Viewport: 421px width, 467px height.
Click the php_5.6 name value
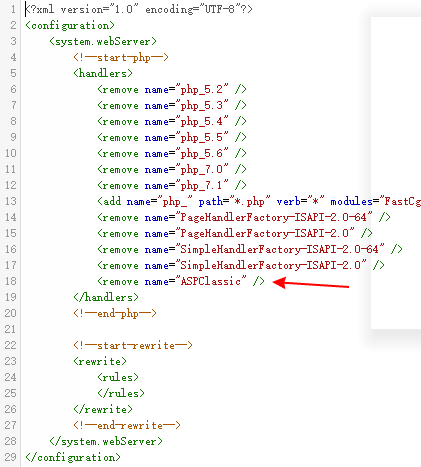pos(202,153)
